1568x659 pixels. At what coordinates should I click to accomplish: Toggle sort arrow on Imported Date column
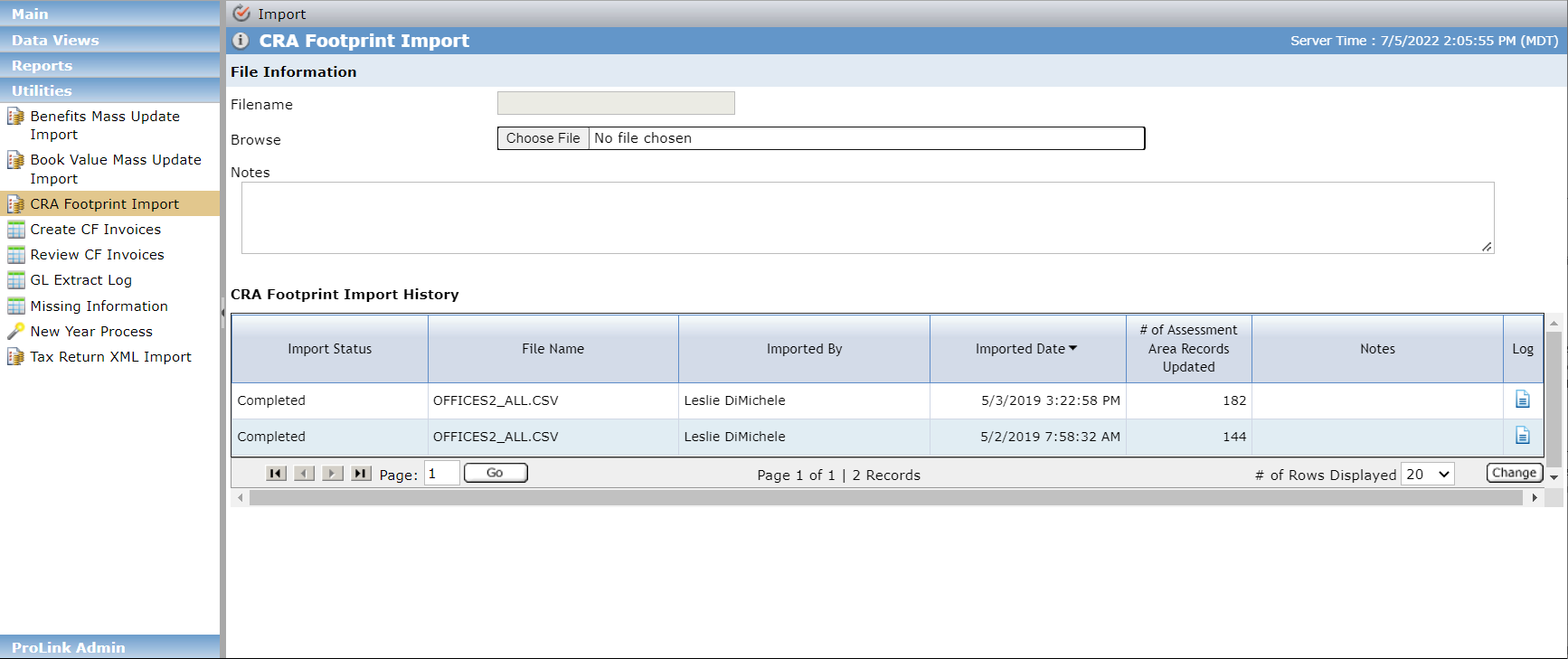1073,348
